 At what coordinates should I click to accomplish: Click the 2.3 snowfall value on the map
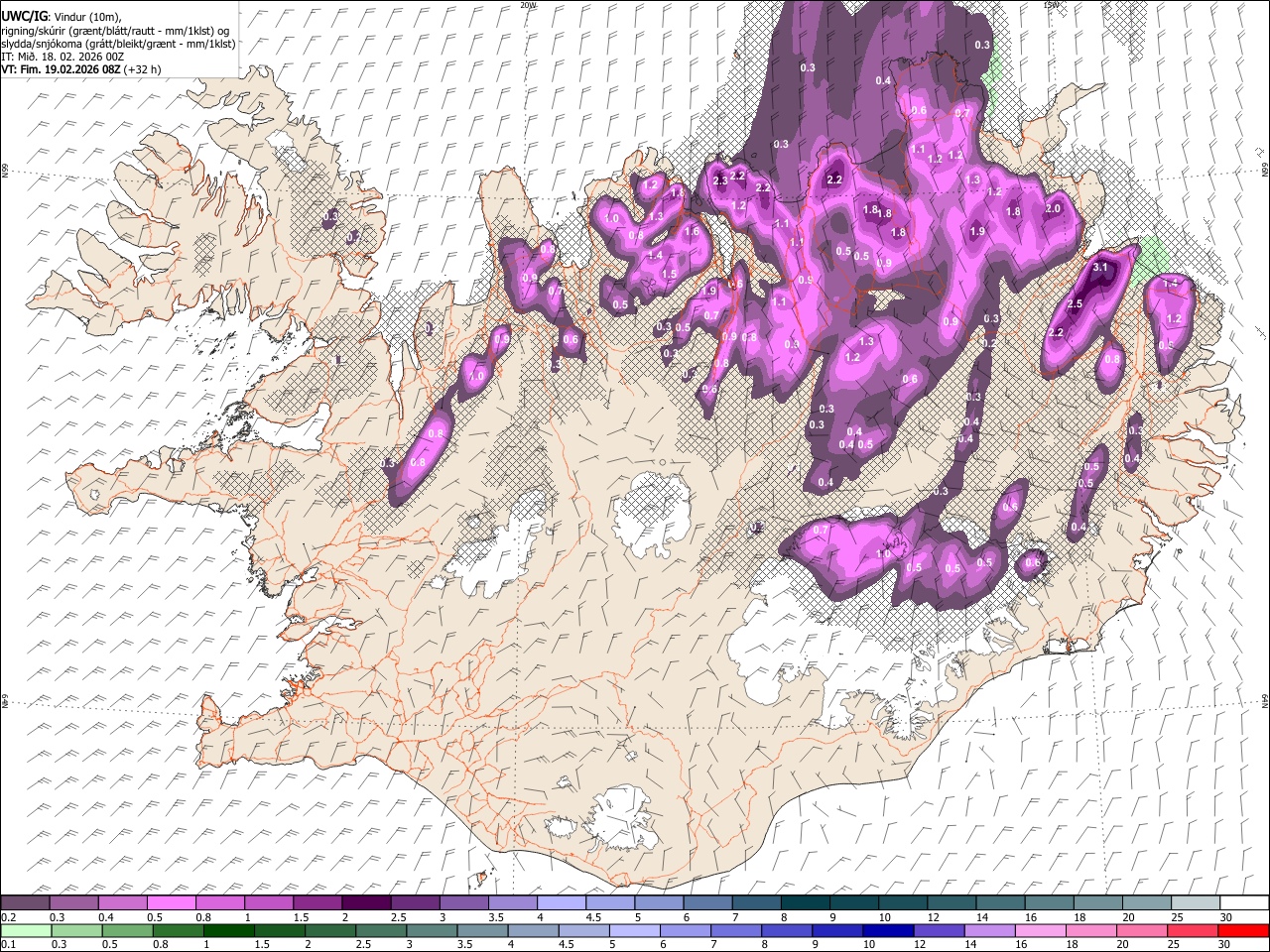click(x=720, y=180)
